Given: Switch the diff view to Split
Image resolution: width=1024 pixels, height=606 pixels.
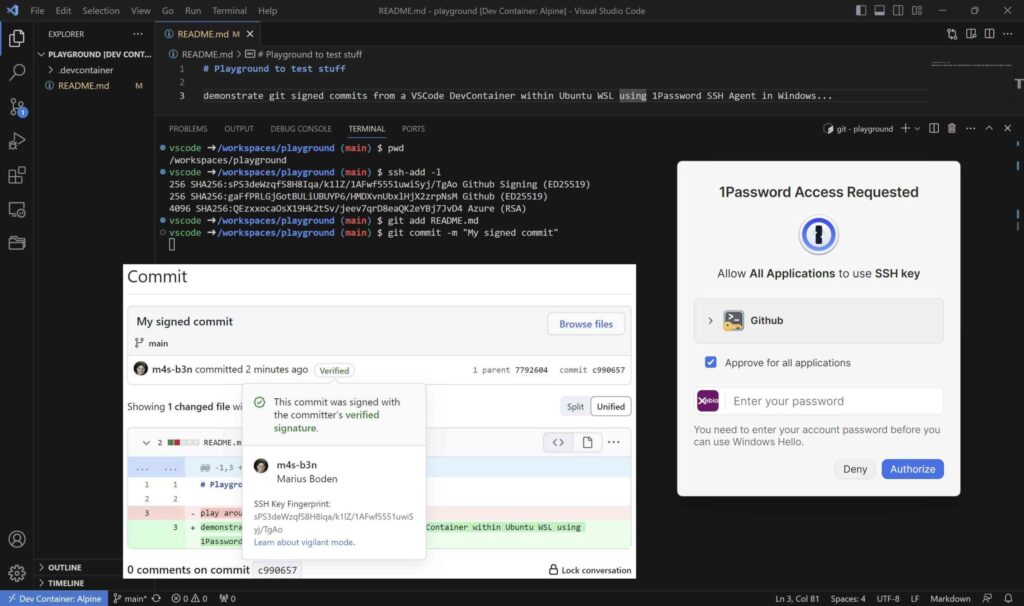Looking at the screenshot, I should tap(575, 406).
